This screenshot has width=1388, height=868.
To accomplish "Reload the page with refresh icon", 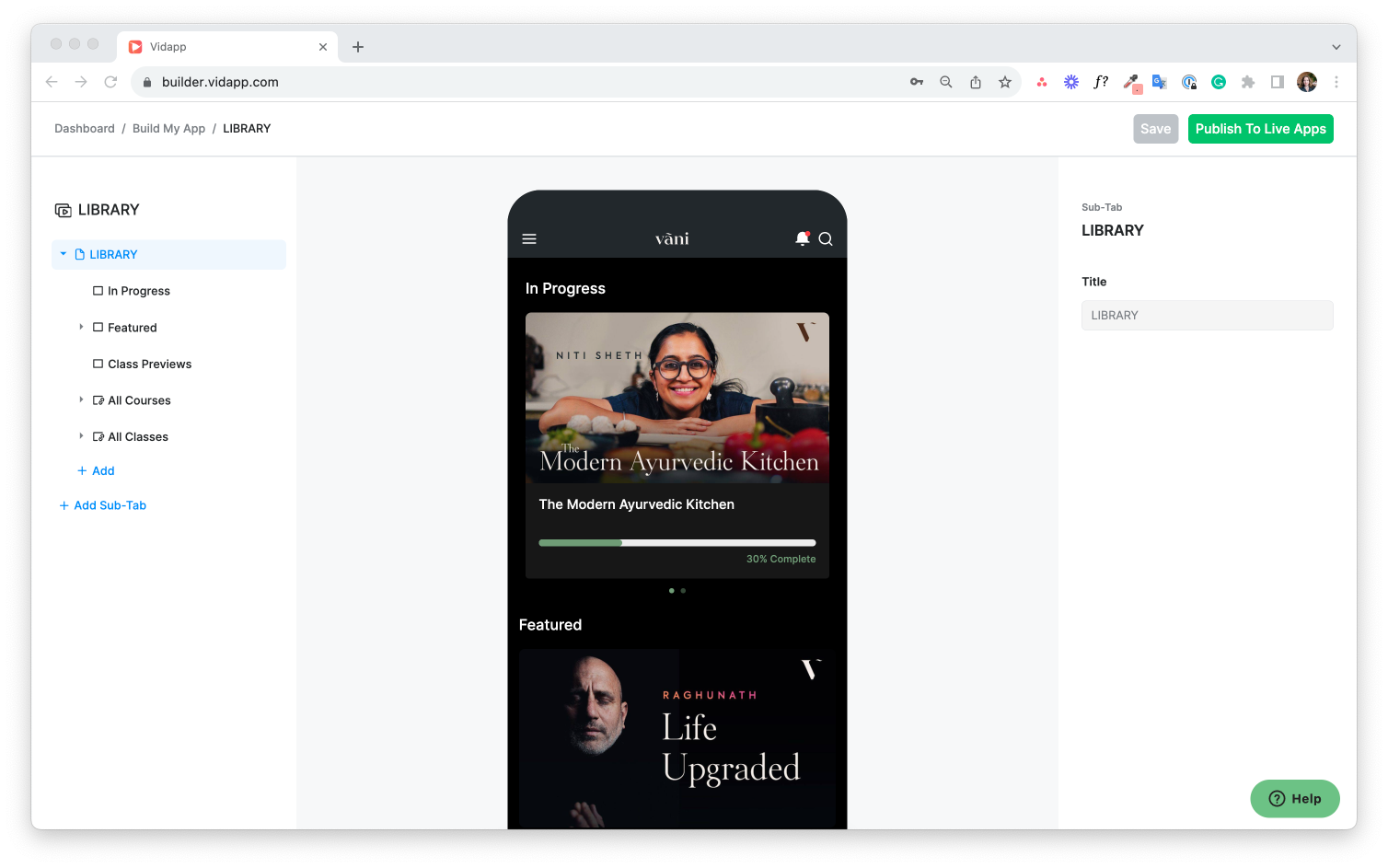I will point(110,82).
